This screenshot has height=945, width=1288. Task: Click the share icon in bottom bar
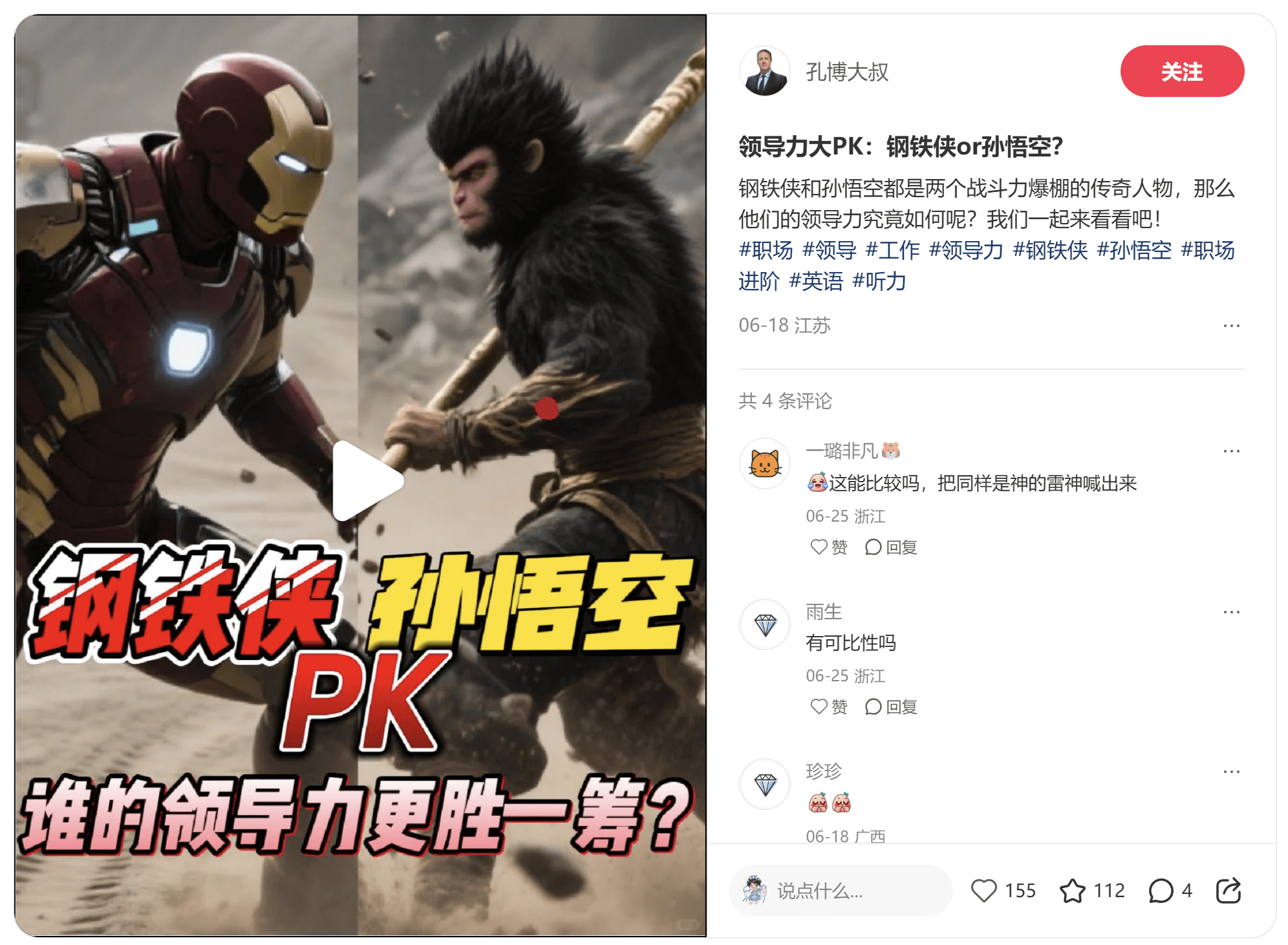(1228, 890)
